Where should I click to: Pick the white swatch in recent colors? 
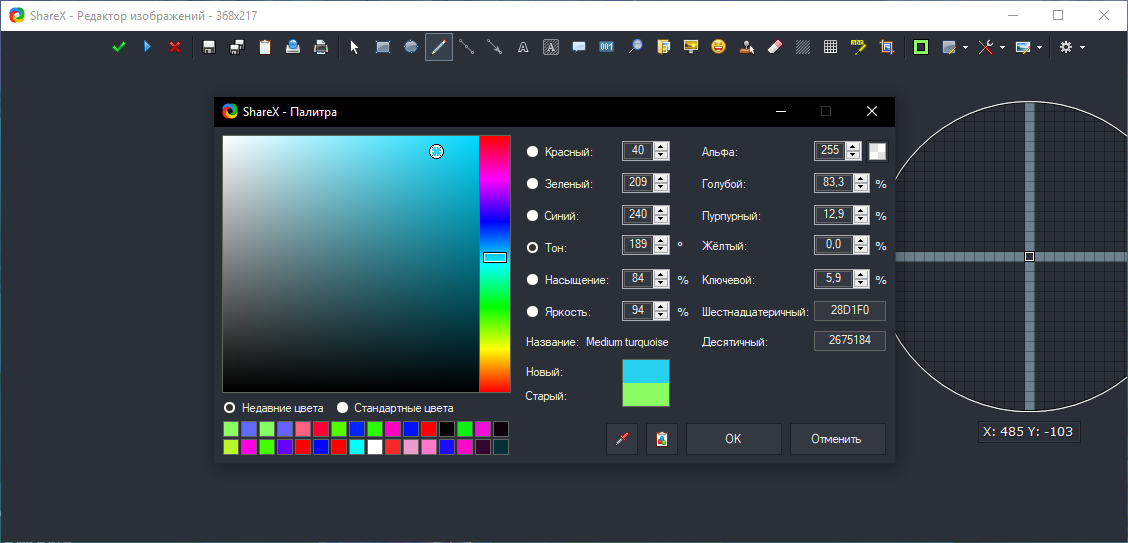tap(375, 447)
